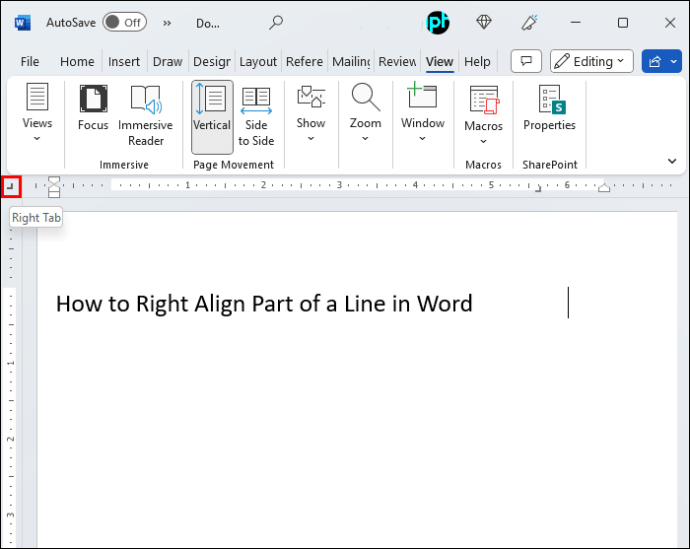
Task: Select Vertical page movement
Action: point(212,117)
